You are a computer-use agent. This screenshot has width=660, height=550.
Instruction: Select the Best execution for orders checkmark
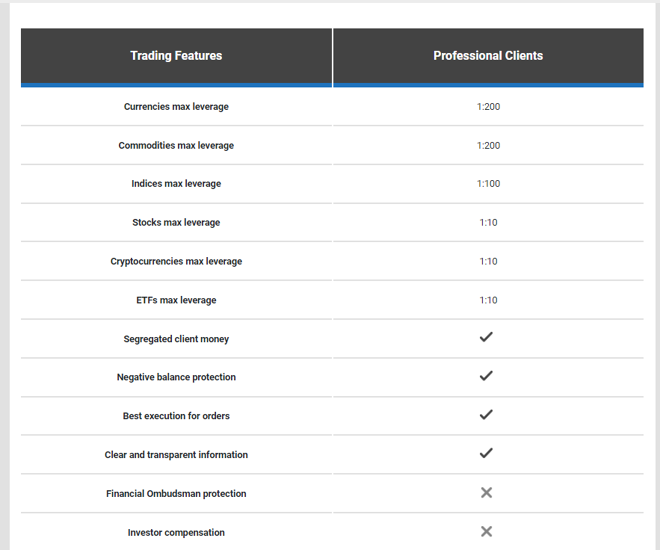(486, 414)
